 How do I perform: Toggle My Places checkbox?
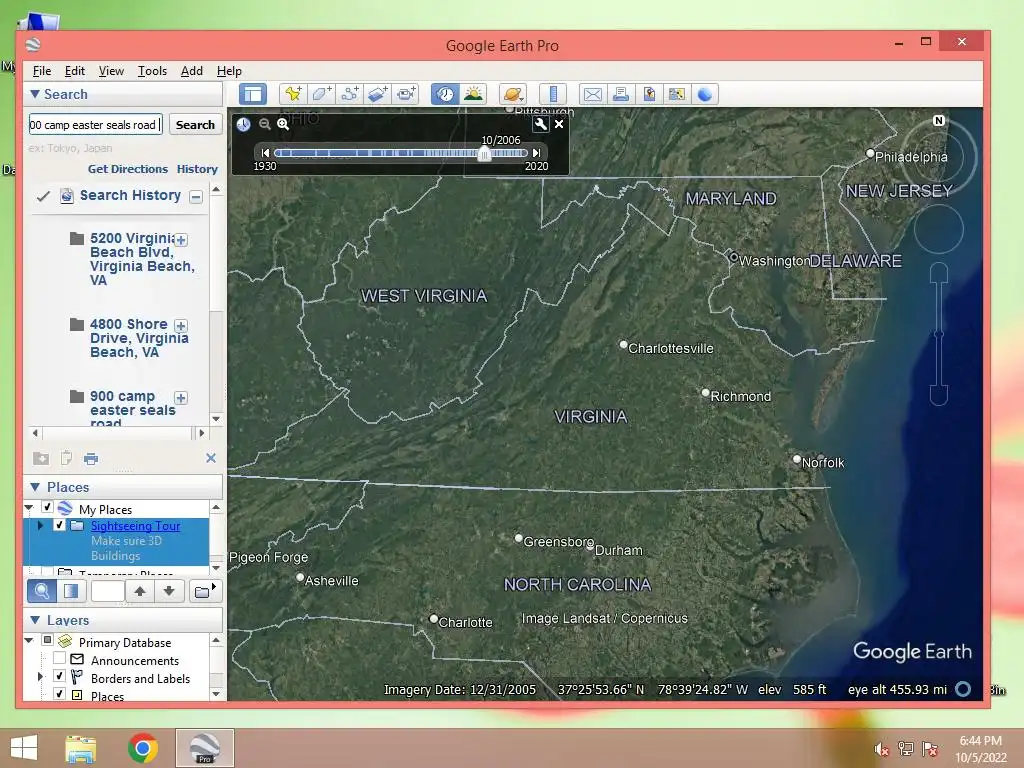[x=47, y=507]
